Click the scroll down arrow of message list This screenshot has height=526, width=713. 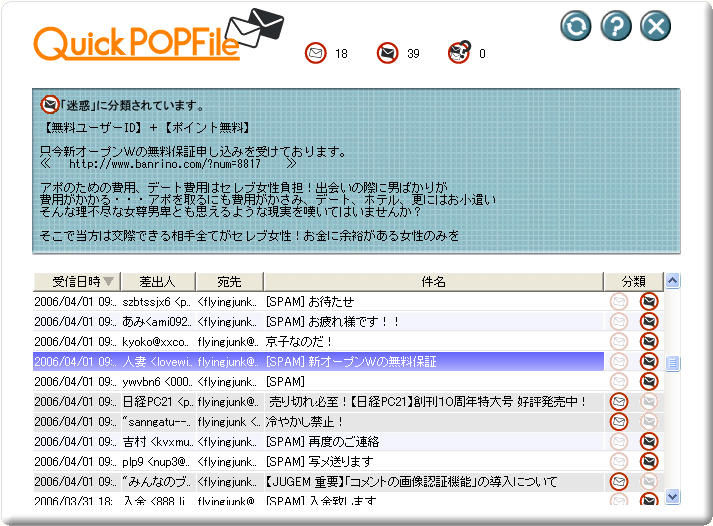coord(673,495)
